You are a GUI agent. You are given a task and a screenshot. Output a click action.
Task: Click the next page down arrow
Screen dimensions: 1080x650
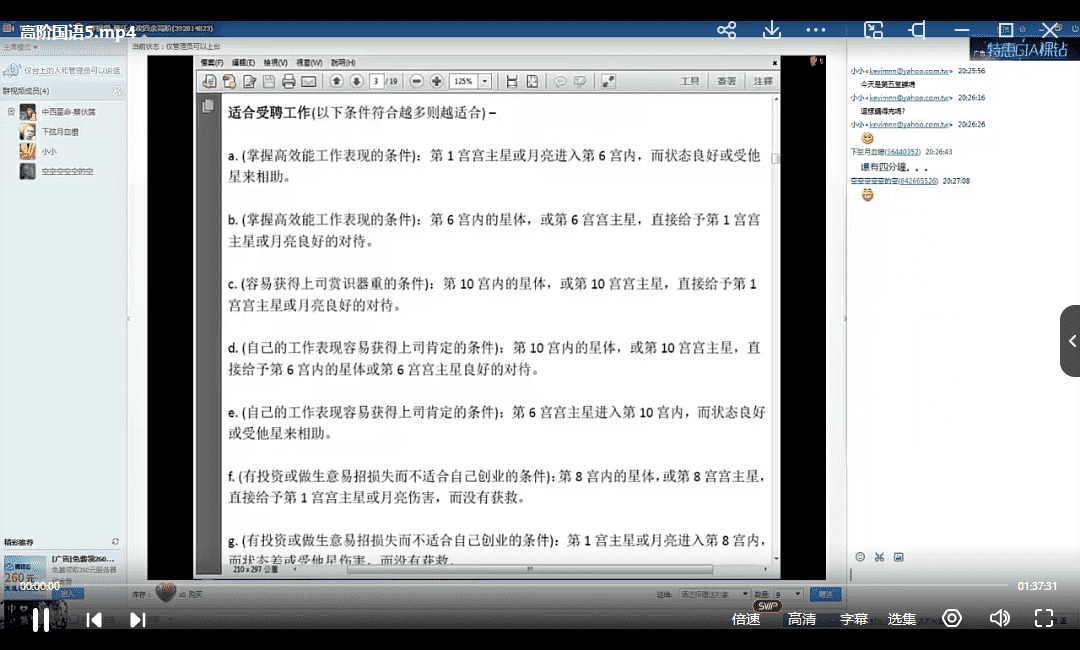[355, 81]
